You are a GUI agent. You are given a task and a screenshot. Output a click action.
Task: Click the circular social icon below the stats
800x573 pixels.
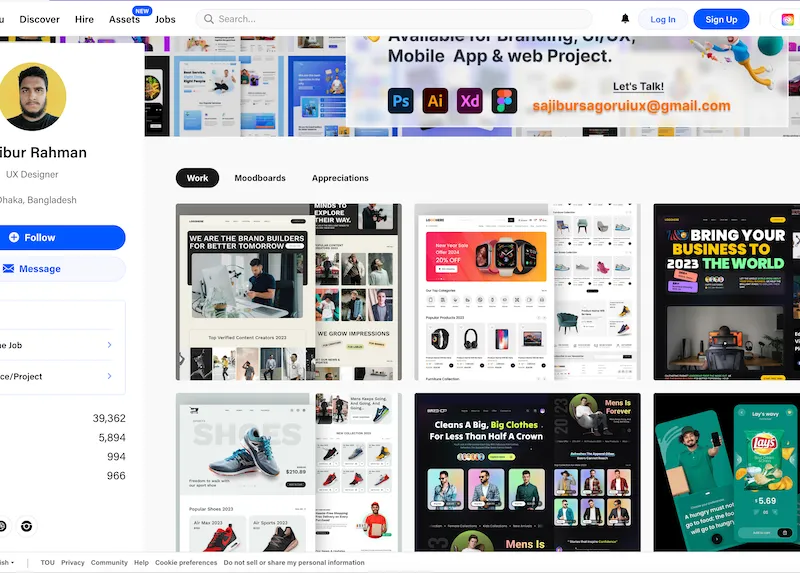pyautogui.click(x=26, y=526)
